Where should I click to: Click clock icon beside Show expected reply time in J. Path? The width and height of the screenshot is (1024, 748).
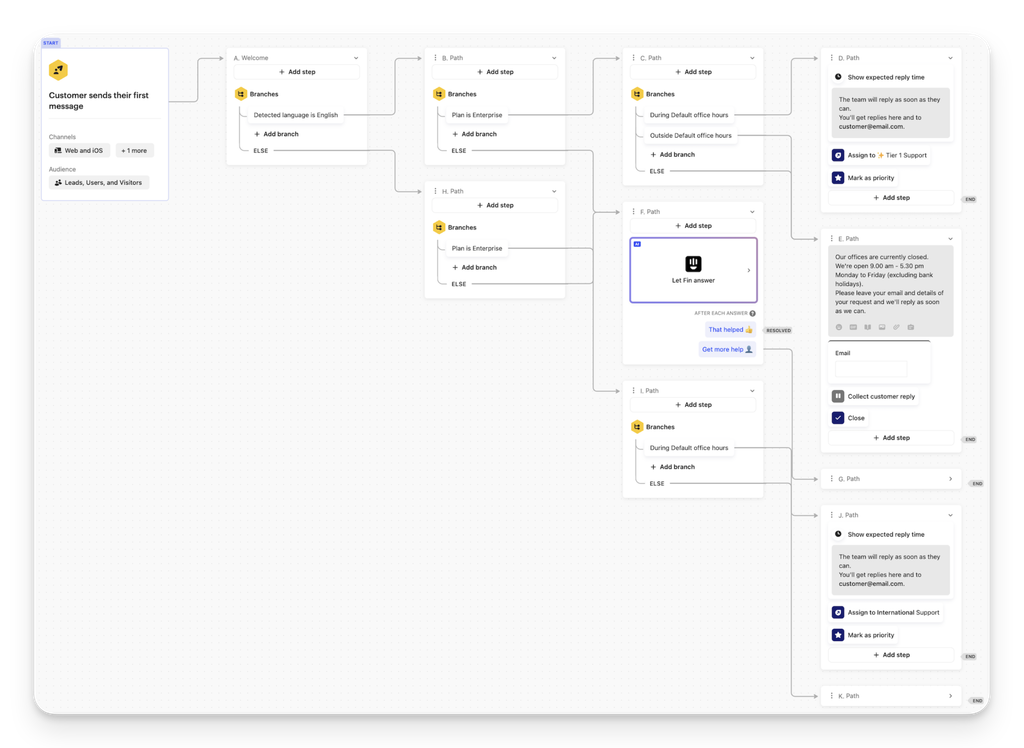pyautogui.click(x=838, y=534)
